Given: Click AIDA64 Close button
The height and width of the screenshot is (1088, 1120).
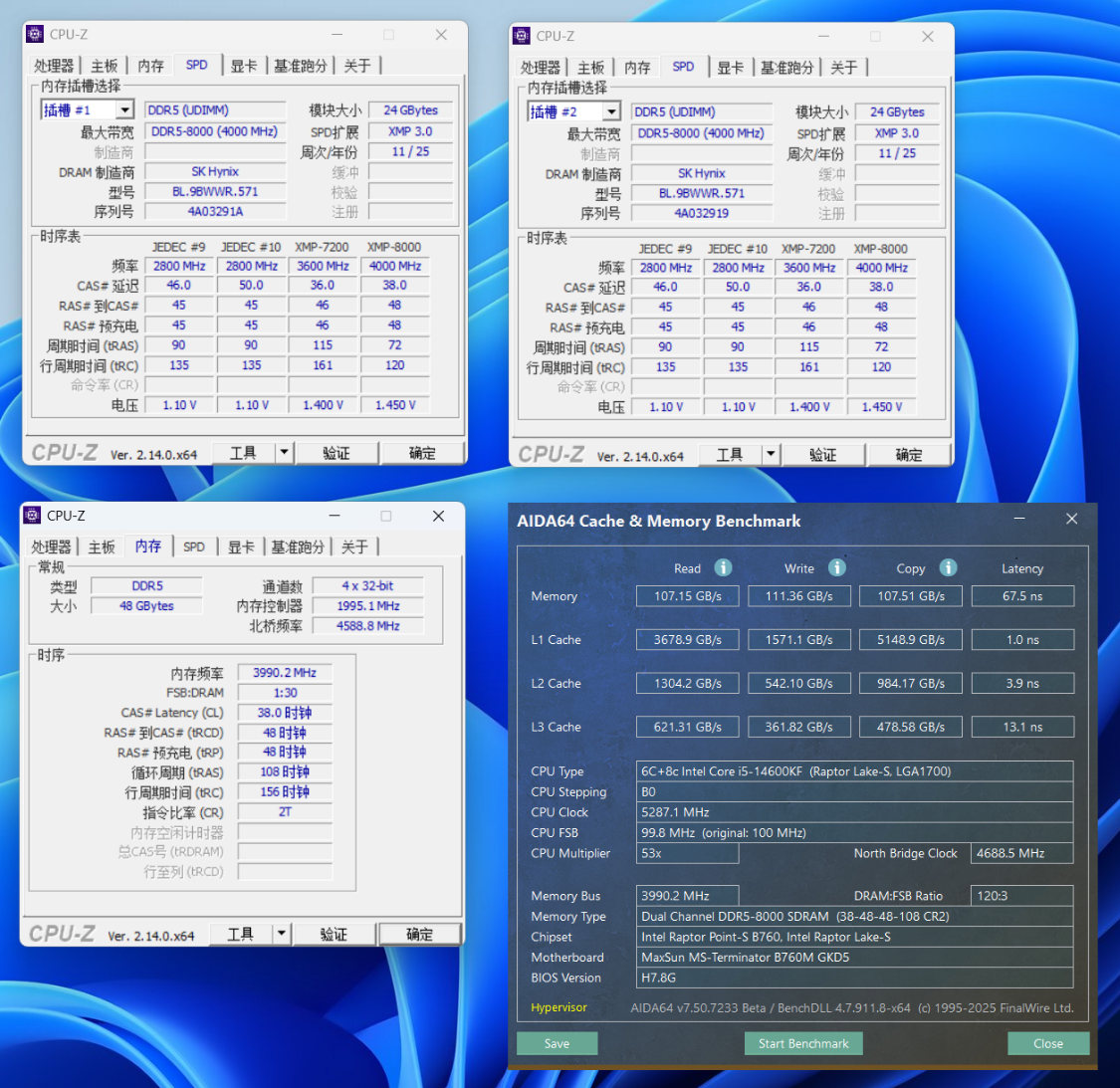Looking at the screenshot, I should [x=1048, y=1043].
